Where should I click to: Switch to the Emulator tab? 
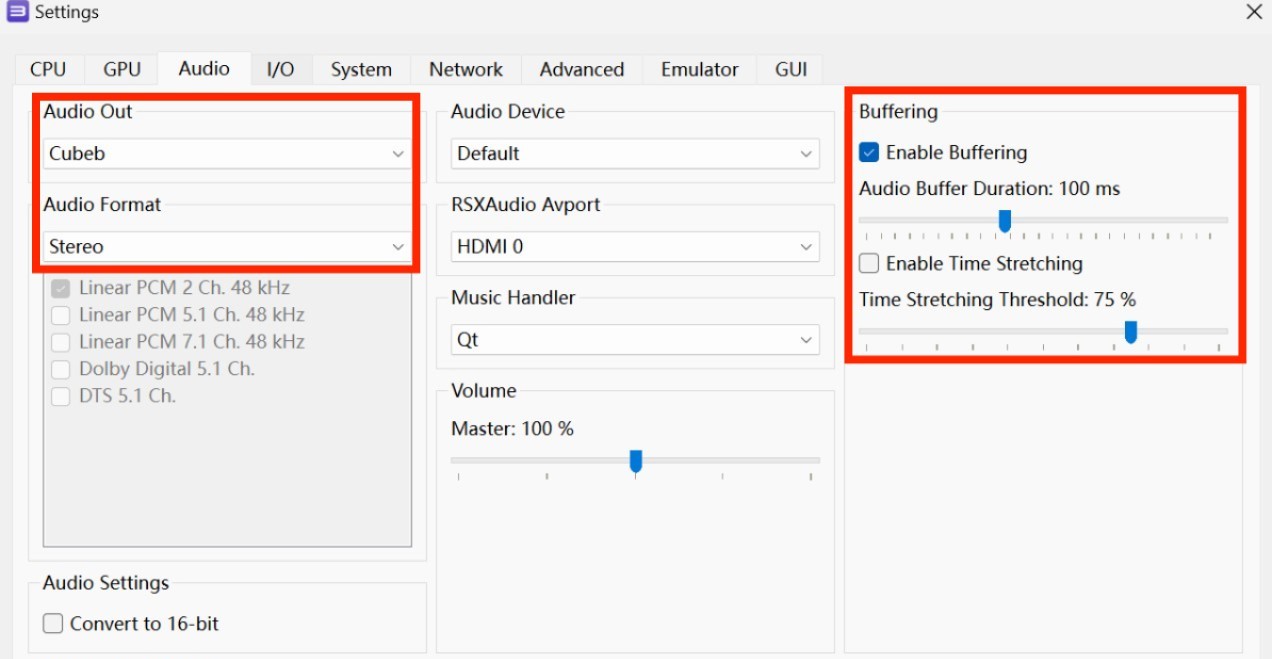point(700,69)
